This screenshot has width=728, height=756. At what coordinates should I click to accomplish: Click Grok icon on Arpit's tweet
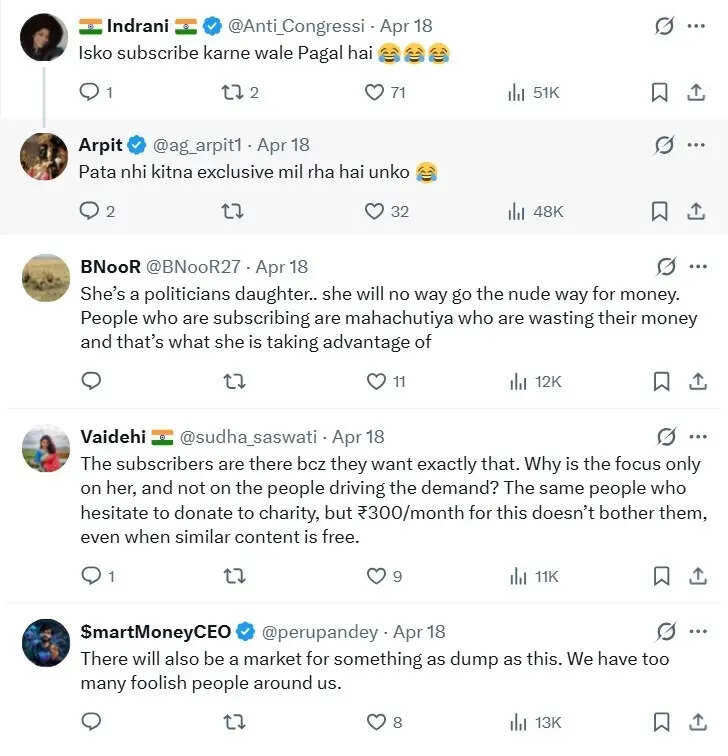(x=664, y=146)
